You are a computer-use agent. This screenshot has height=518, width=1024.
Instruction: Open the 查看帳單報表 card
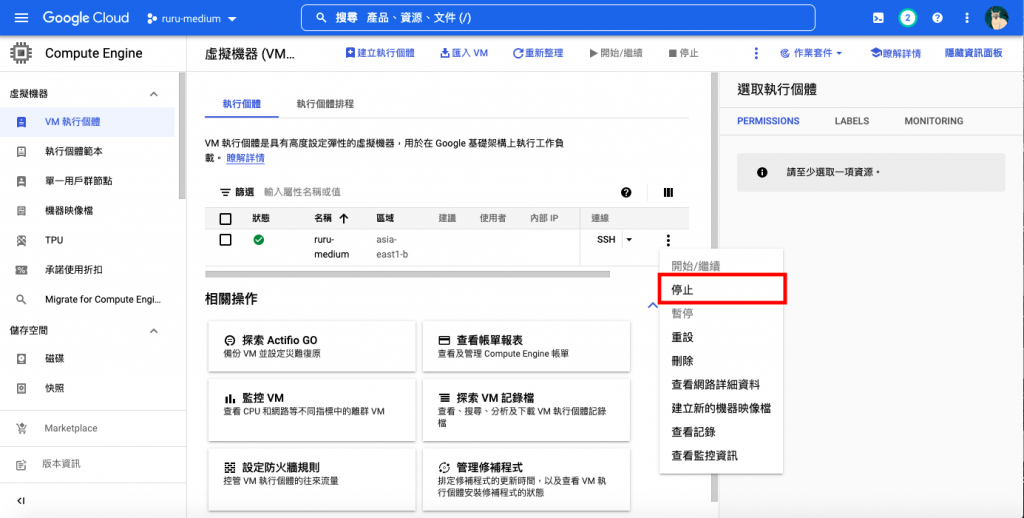(526, 346)
